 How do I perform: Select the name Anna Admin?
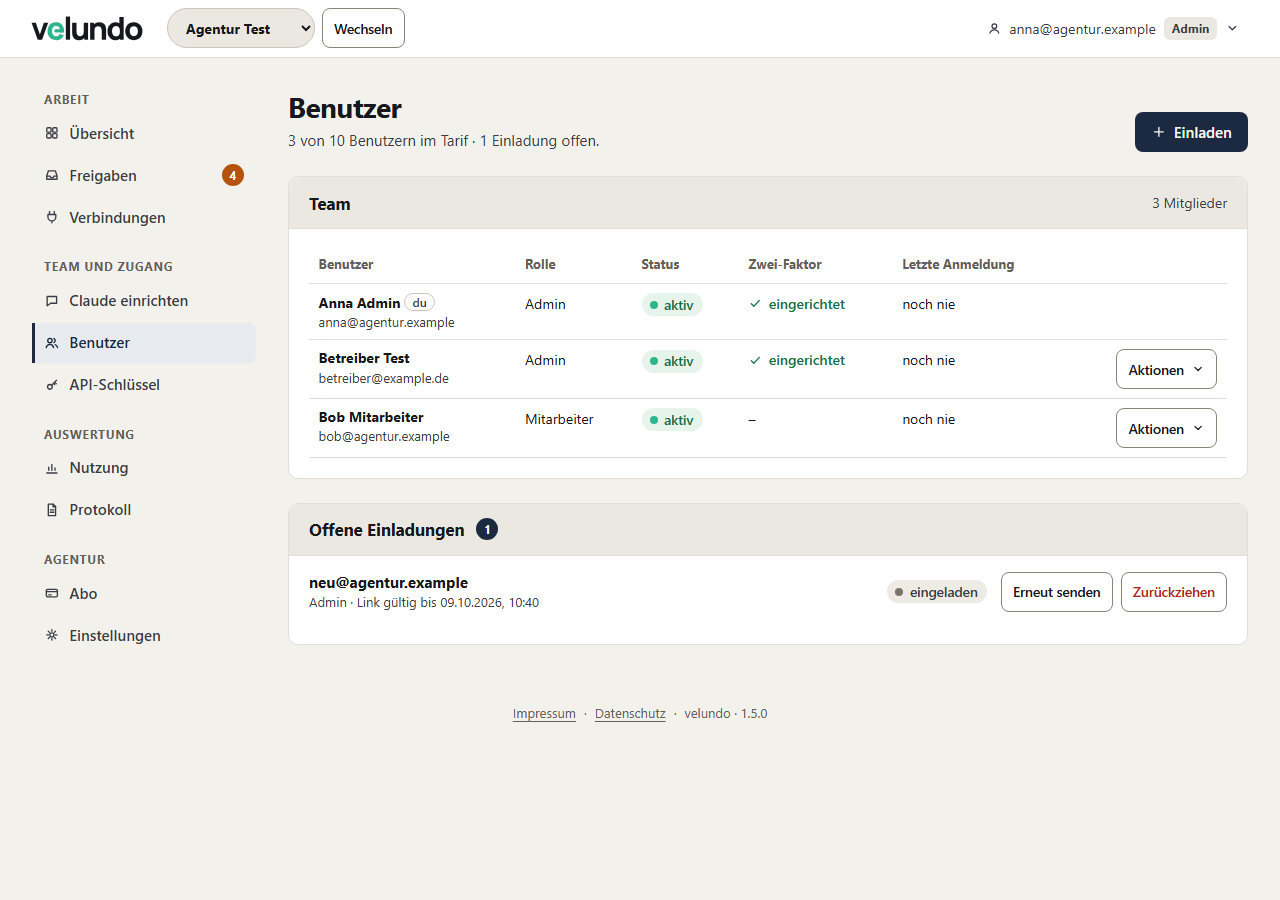click(x=360, y=303)
